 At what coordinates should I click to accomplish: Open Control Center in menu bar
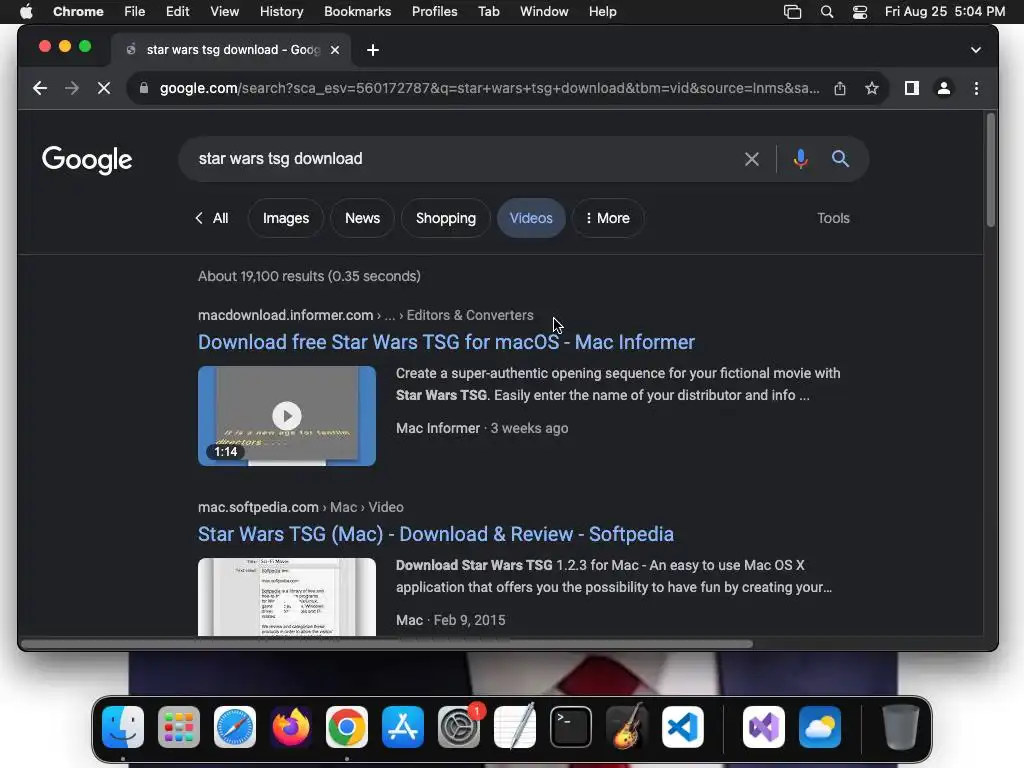(x=860, y=12)
